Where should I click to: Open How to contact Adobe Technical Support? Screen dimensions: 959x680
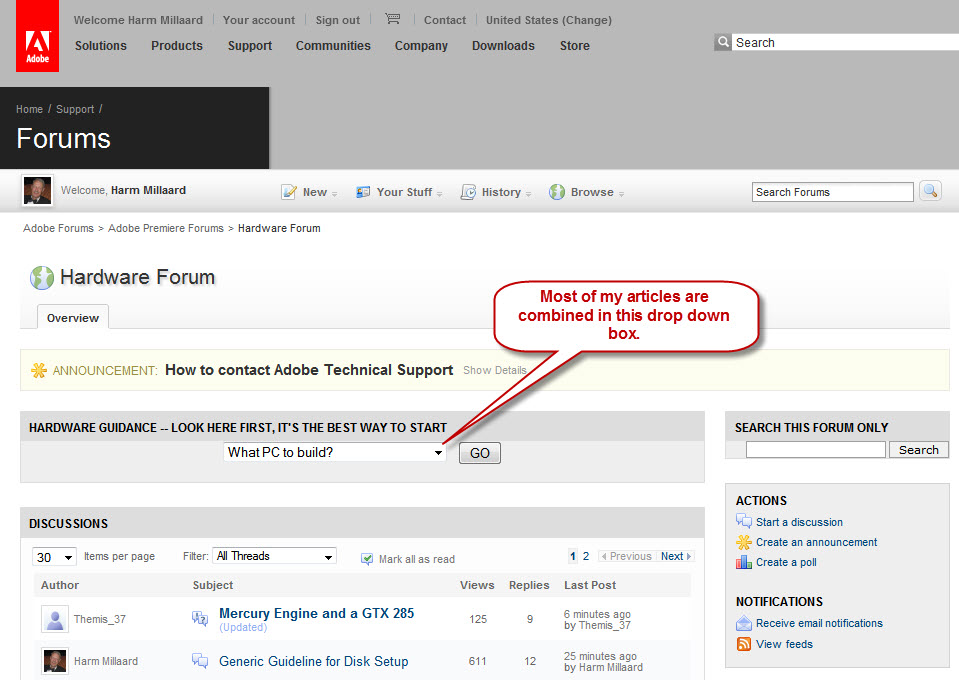pos(309,370)
